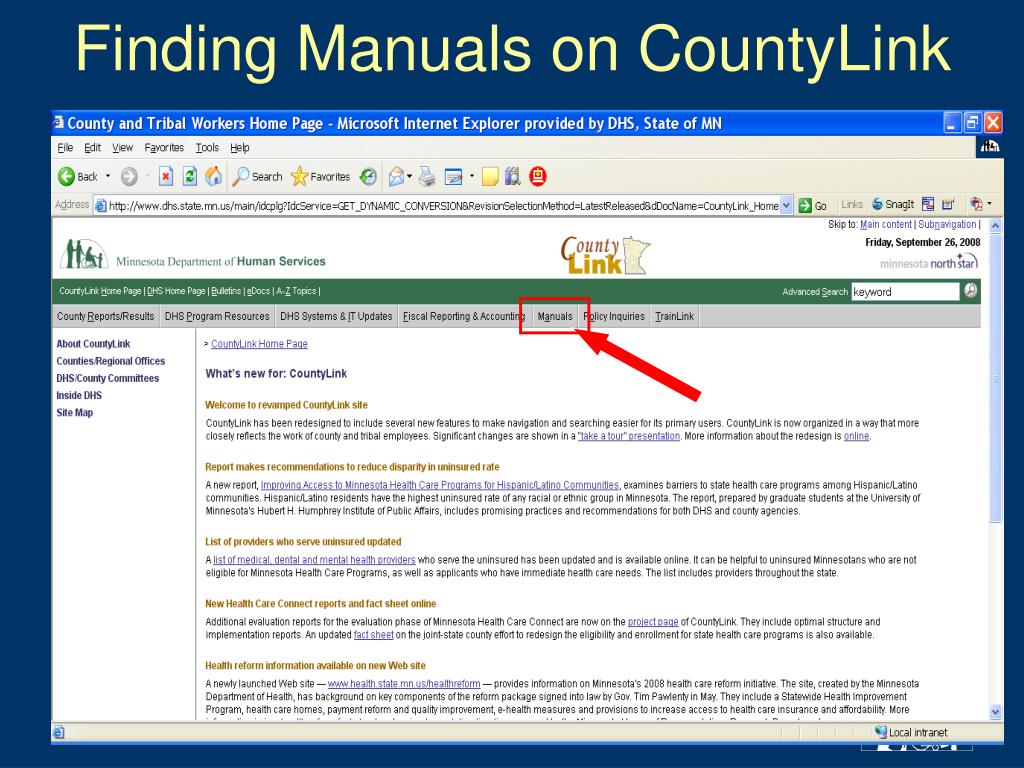Select the County Reports/Results tab
The height and width of the screenshot is (768, 1024).
(105, 316)
